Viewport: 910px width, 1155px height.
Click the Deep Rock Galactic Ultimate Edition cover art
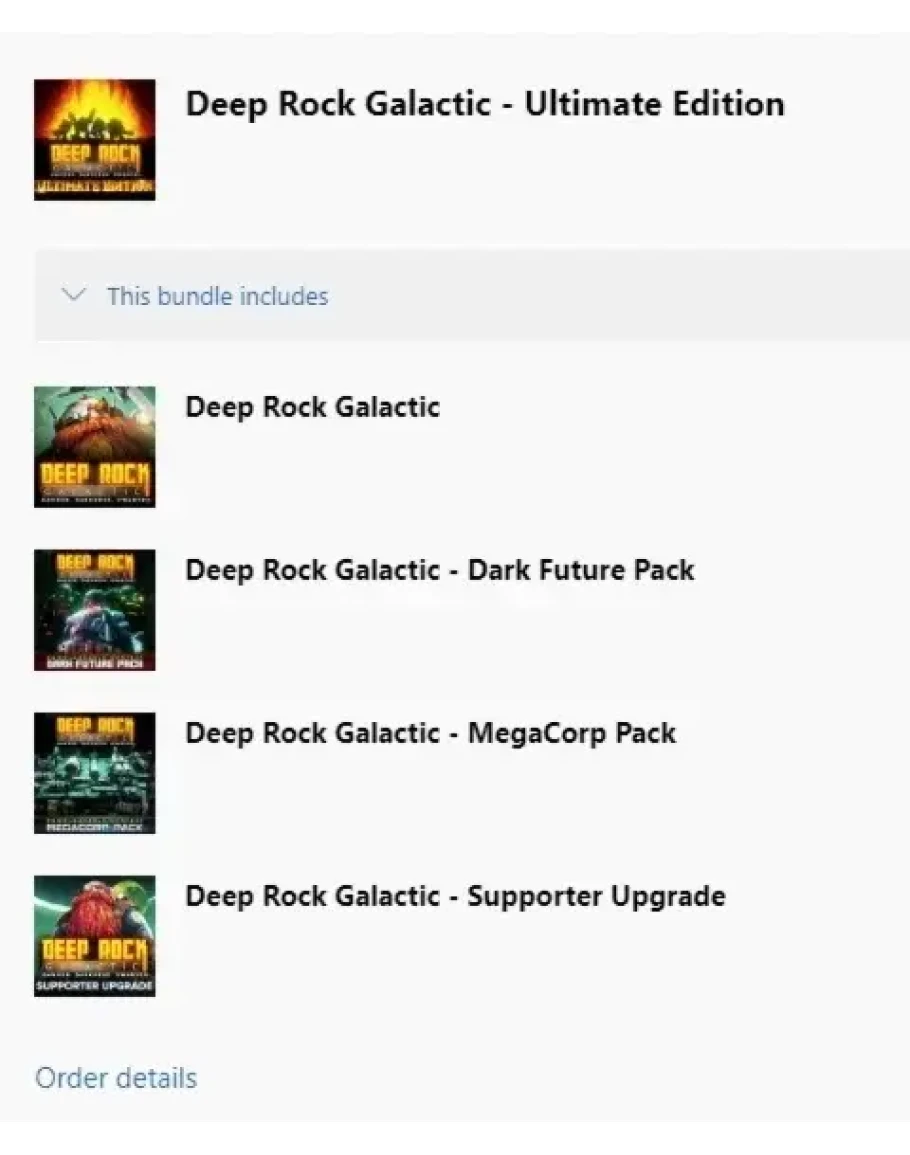94,139
